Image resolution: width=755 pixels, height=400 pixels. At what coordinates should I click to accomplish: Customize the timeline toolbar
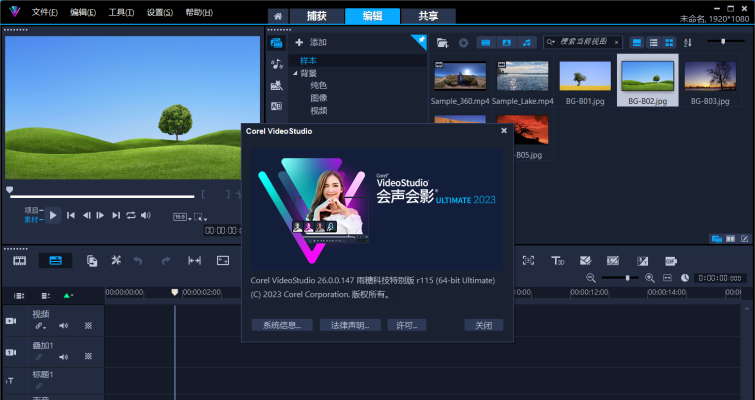116,260
